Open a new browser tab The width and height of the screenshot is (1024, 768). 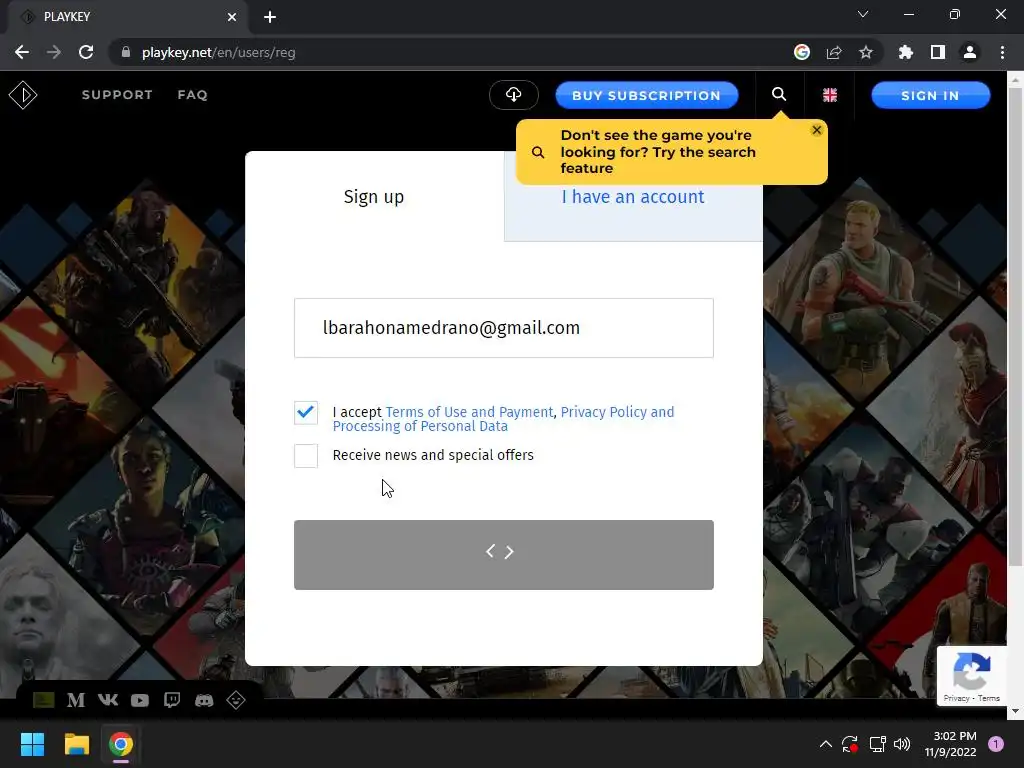[x=270, y=17]
